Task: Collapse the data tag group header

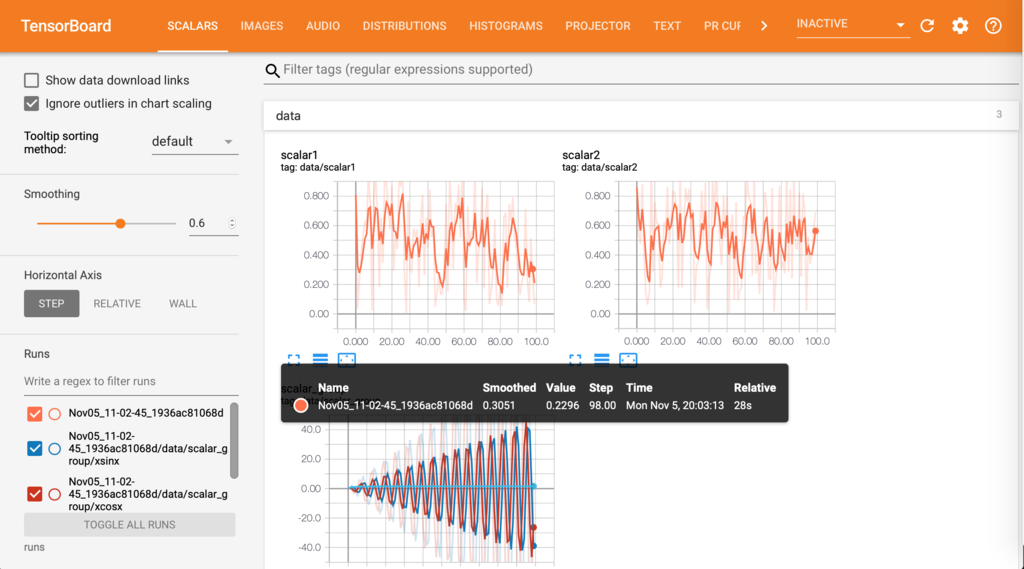Action: click(x=641, y=116)
